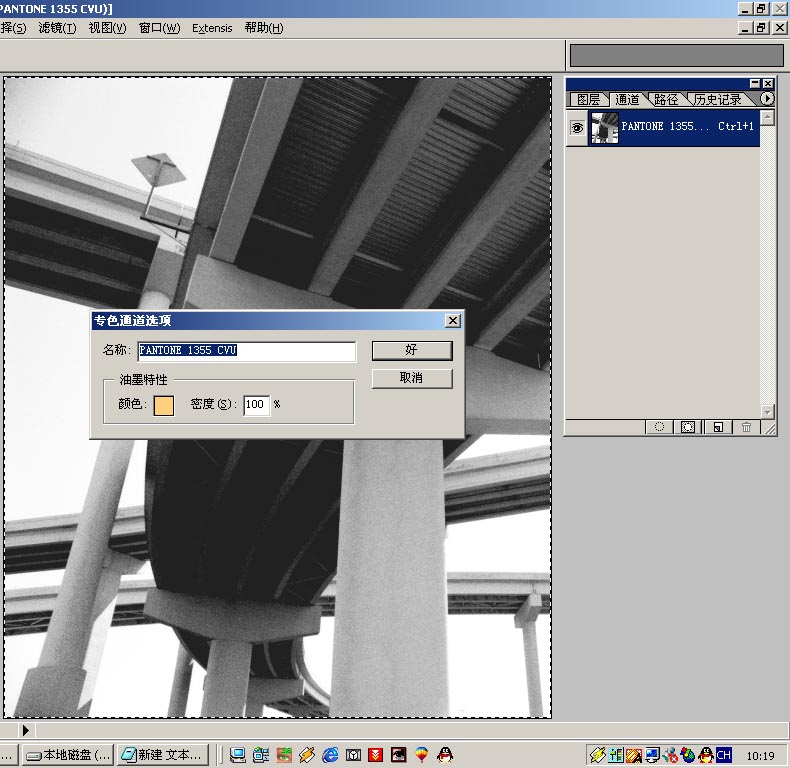This screenshot has height=768, width=790.
Task: Click the QQ penguin system tray icon
Action: [x=706, y=755]
